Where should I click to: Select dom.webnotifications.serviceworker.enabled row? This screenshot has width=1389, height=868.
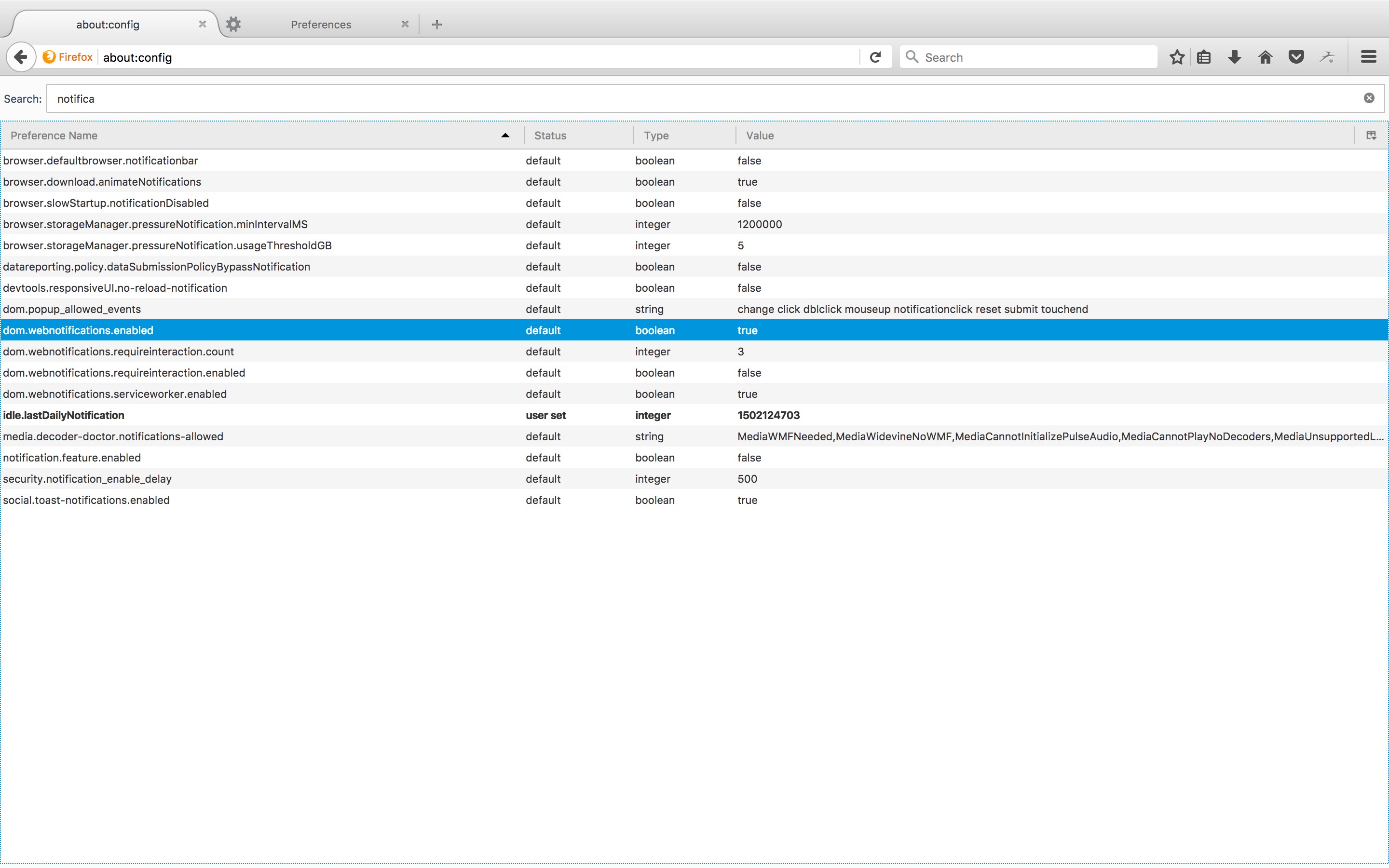(x=115, y=394)
